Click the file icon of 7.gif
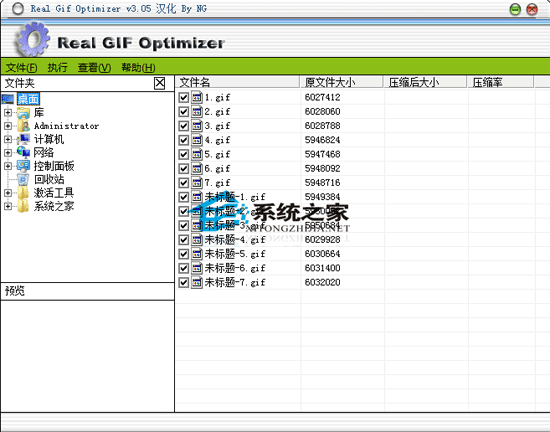 click(x=197, y=182)
